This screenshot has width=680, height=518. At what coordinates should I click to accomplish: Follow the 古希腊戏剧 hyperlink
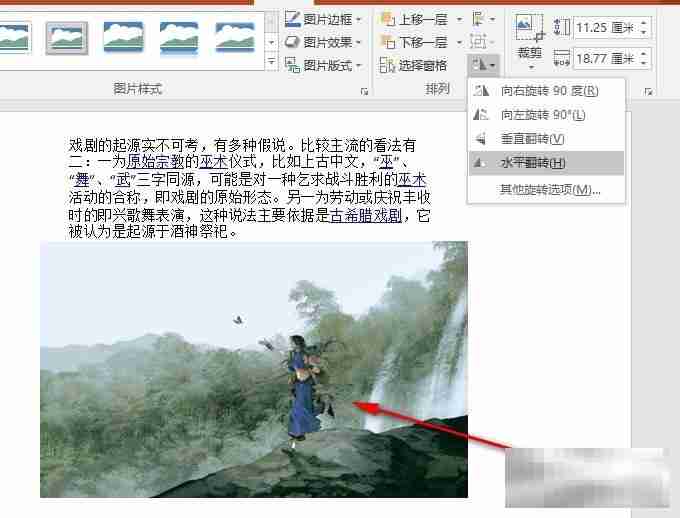coord(366,215)
